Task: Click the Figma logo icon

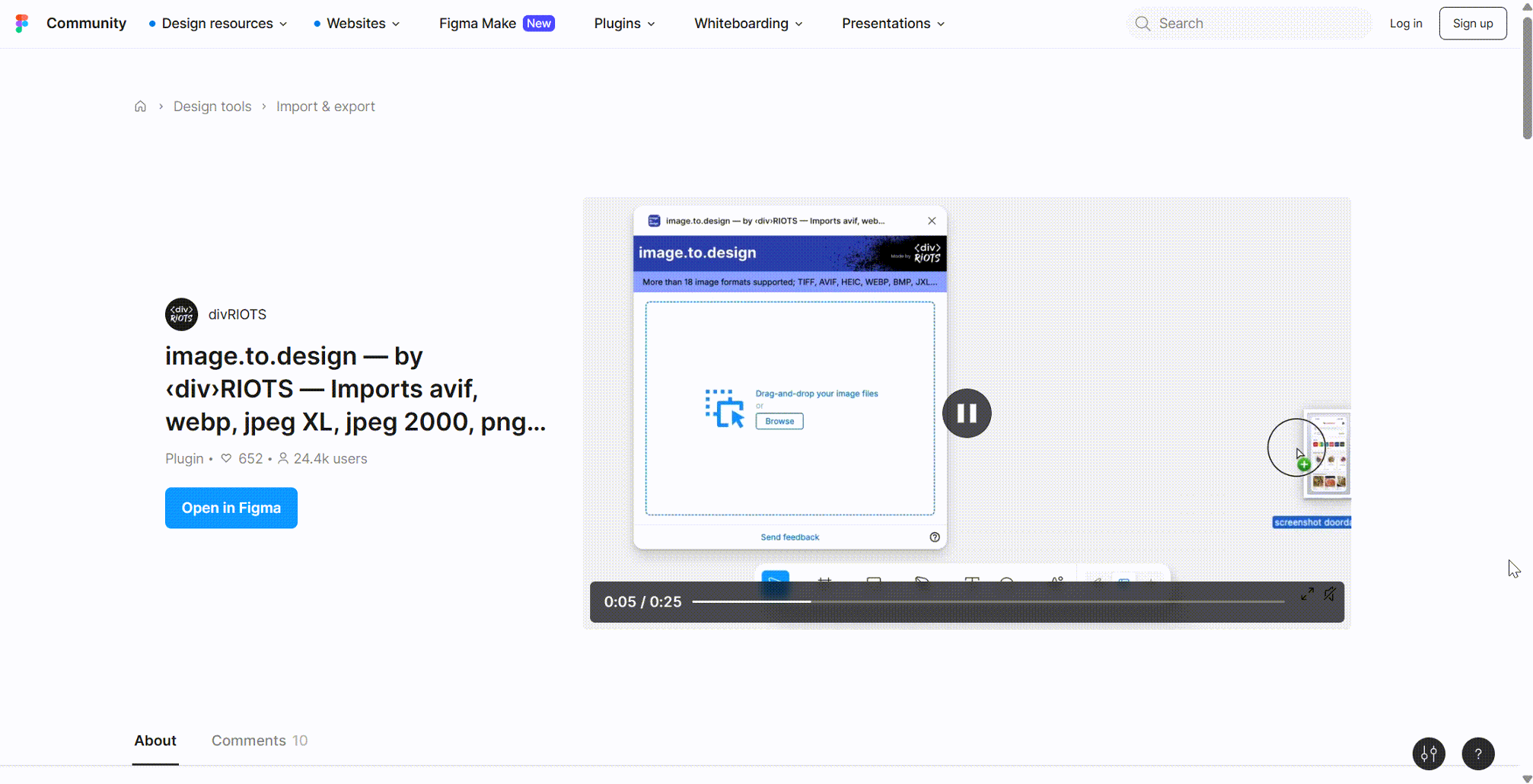Action: [22, 24]
